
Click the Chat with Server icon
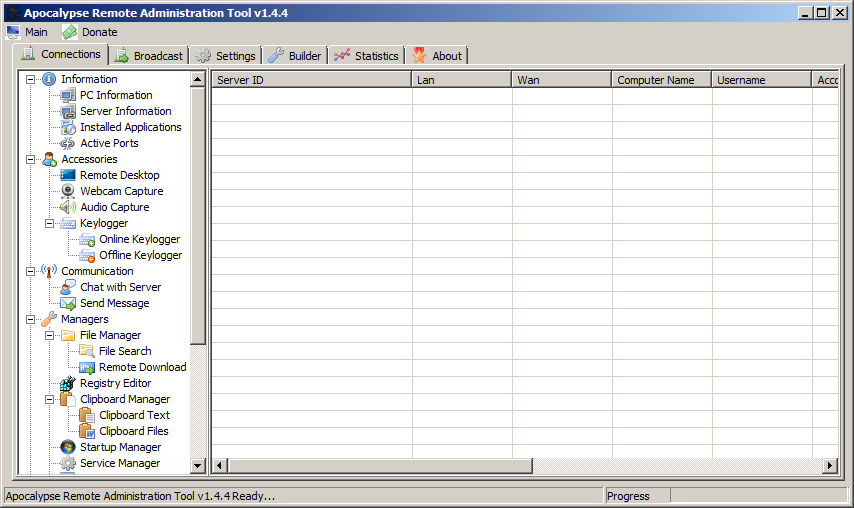(68, 287)
